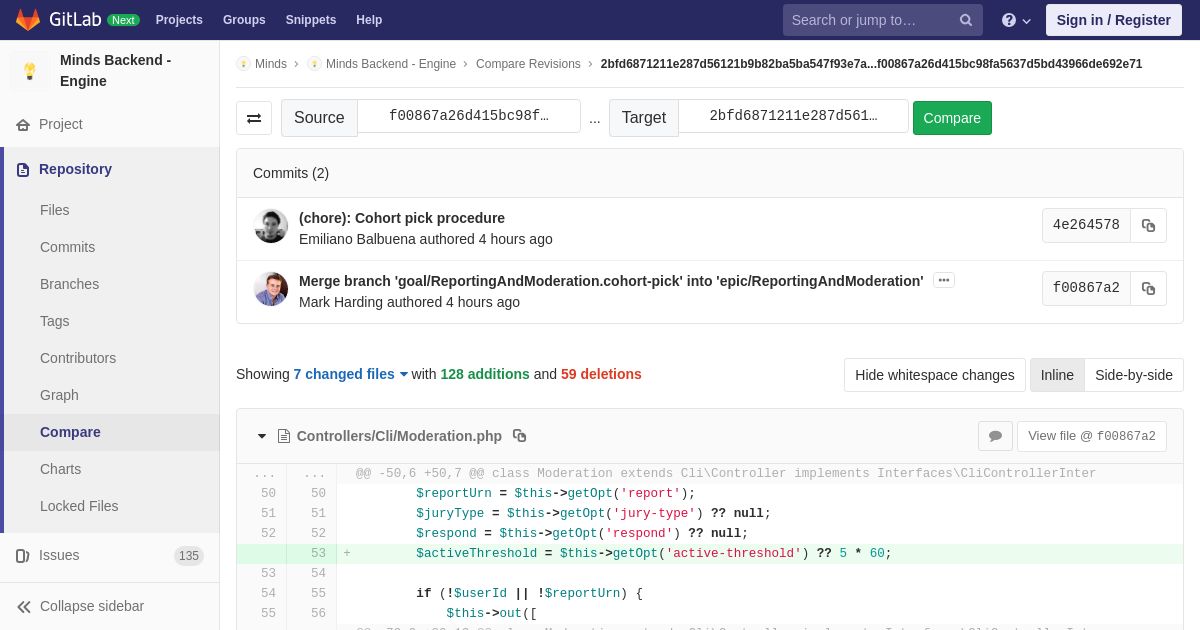Collapse the Controllers/Cli/Moderation.php diff
The image size is (1200, 630).
pos(262,436)
